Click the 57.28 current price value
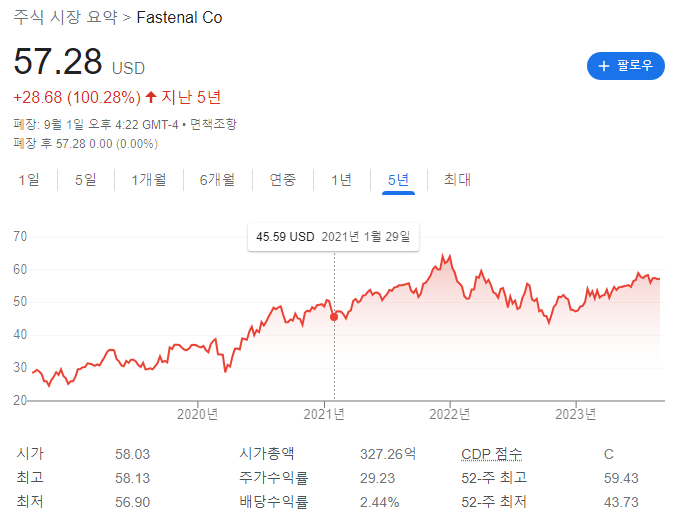673x518 pixels. [58, 61]
